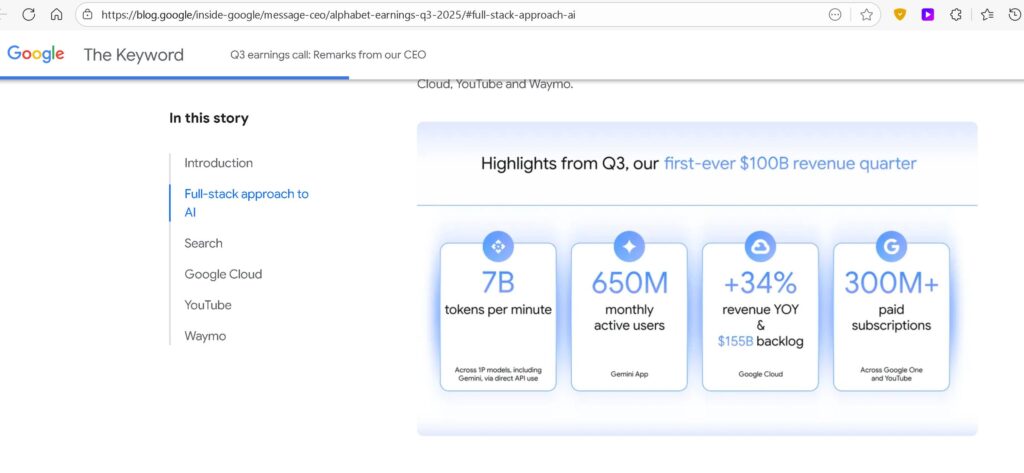Click the 'In this story' heading
Image resolution: width=1024 pixels, height=473 pixels.
coord(209,118)
